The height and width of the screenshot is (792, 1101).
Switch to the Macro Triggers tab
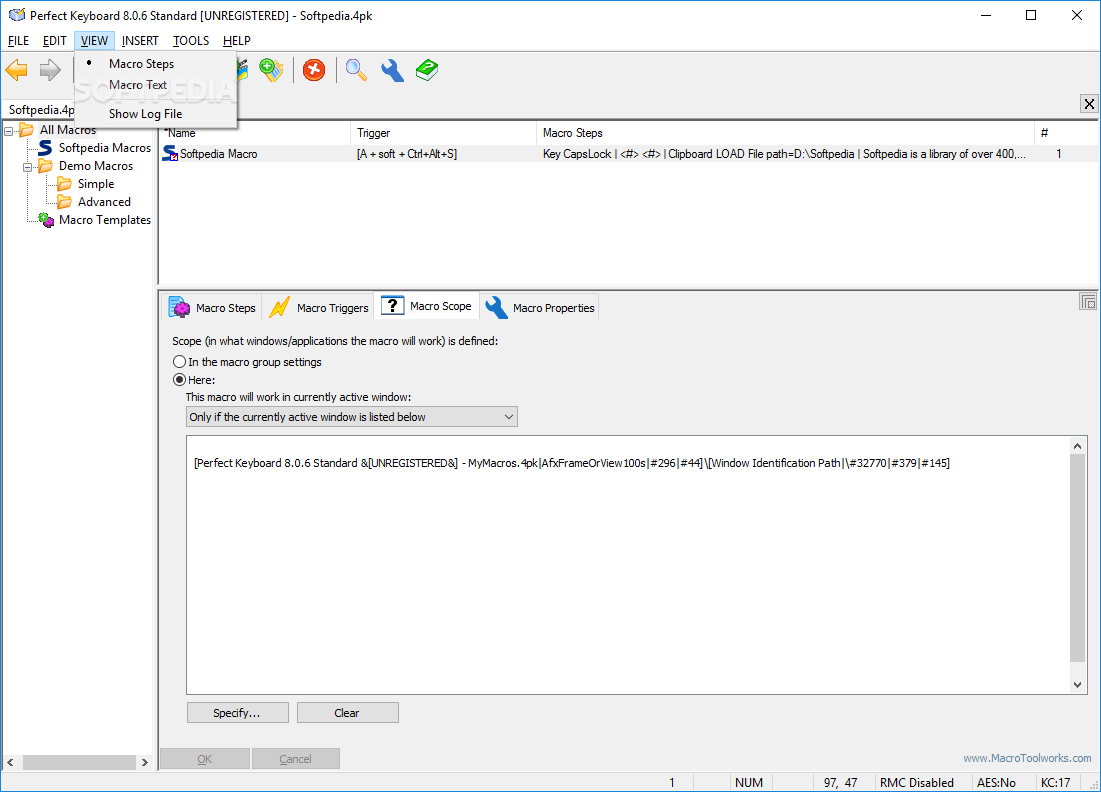pyautogui.click(x=318, y=308)
